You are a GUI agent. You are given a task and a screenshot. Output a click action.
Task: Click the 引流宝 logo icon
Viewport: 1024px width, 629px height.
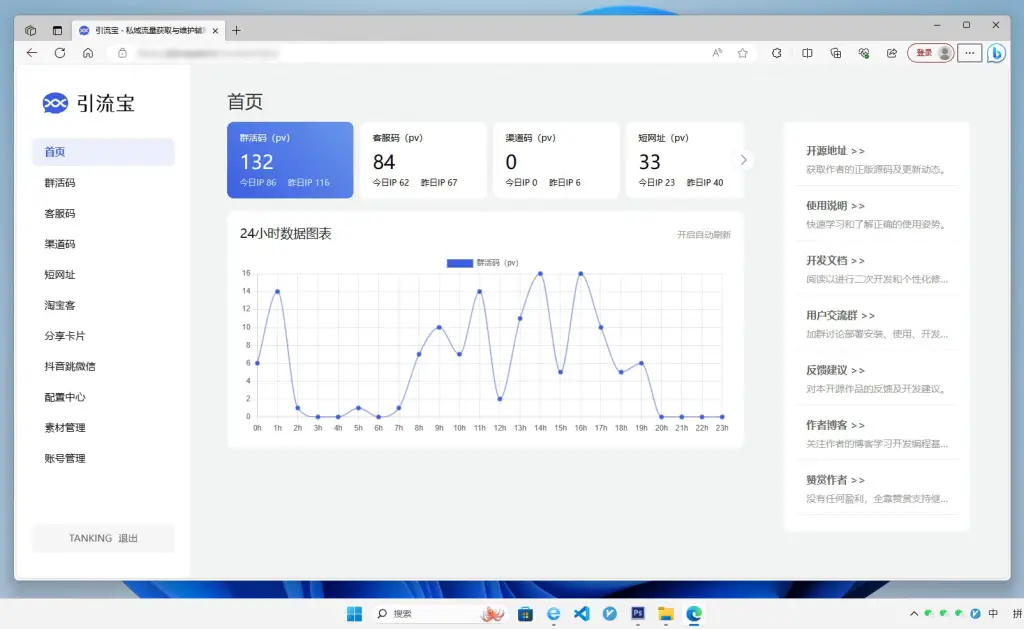pyautogui.click(x=55, y=103)
